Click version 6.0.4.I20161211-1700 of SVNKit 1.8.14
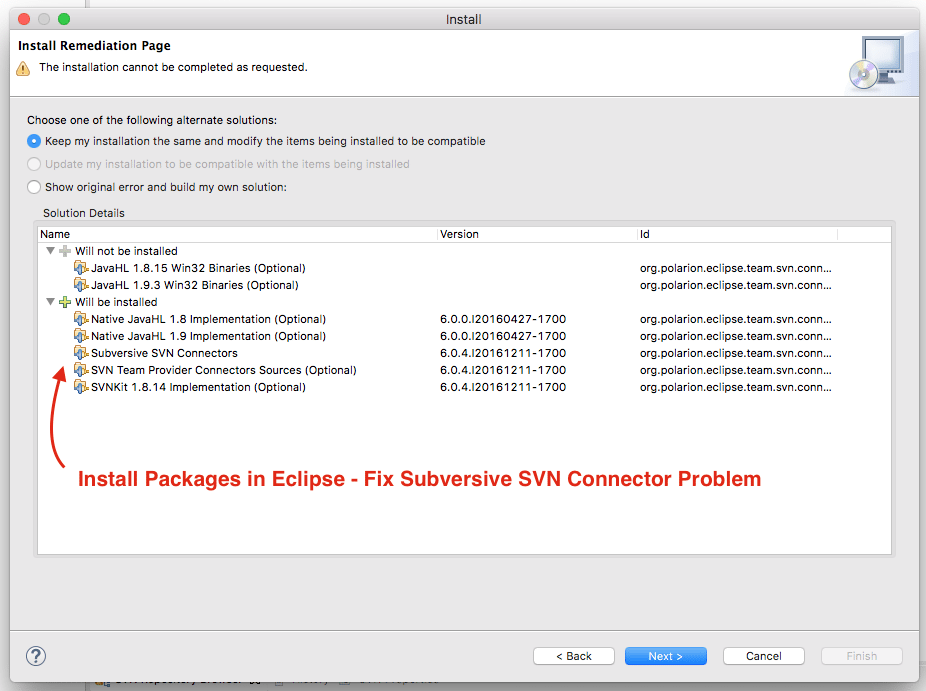The image size is (926, 691). tap(503, 387)
